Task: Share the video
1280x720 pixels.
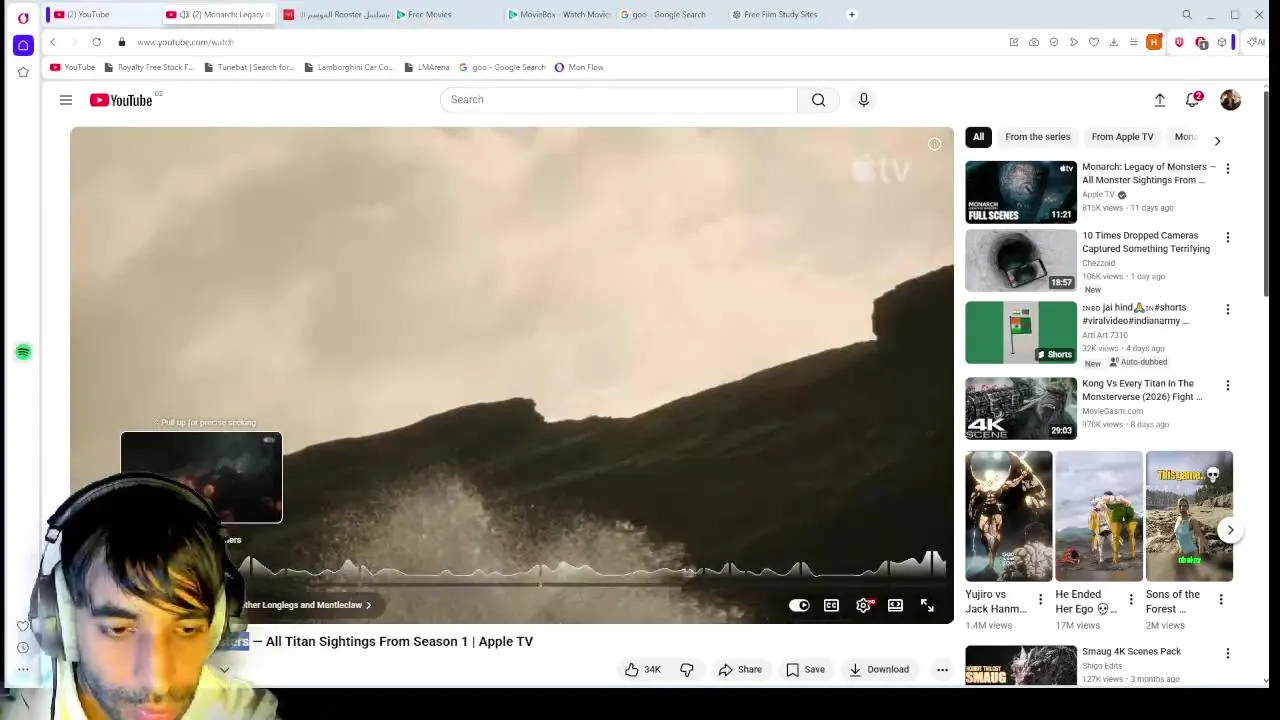Action: [740, 670]
